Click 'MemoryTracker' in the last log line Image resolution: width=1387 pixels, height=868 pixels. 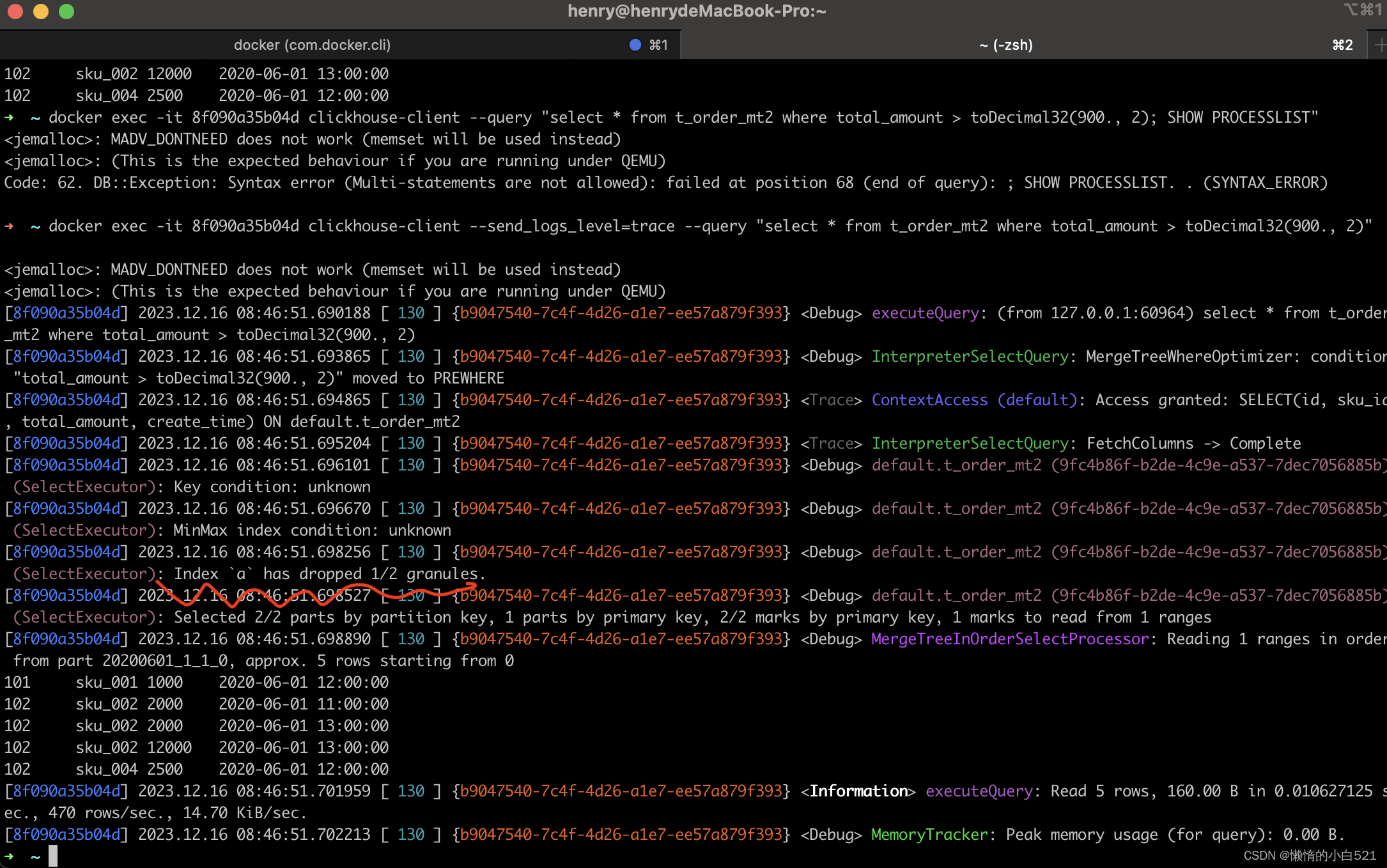929,835
